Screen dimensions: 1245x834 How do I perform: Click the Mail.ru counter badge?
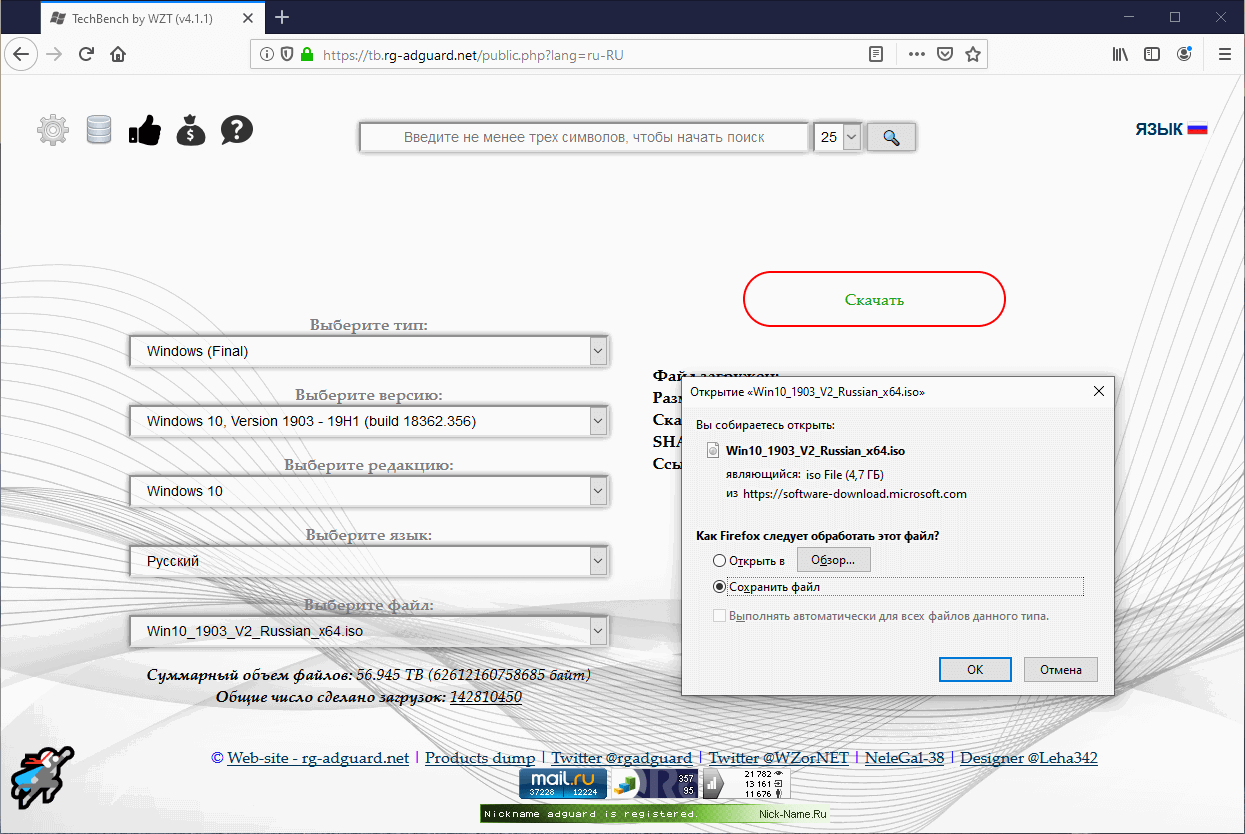(x=562, y=784)
